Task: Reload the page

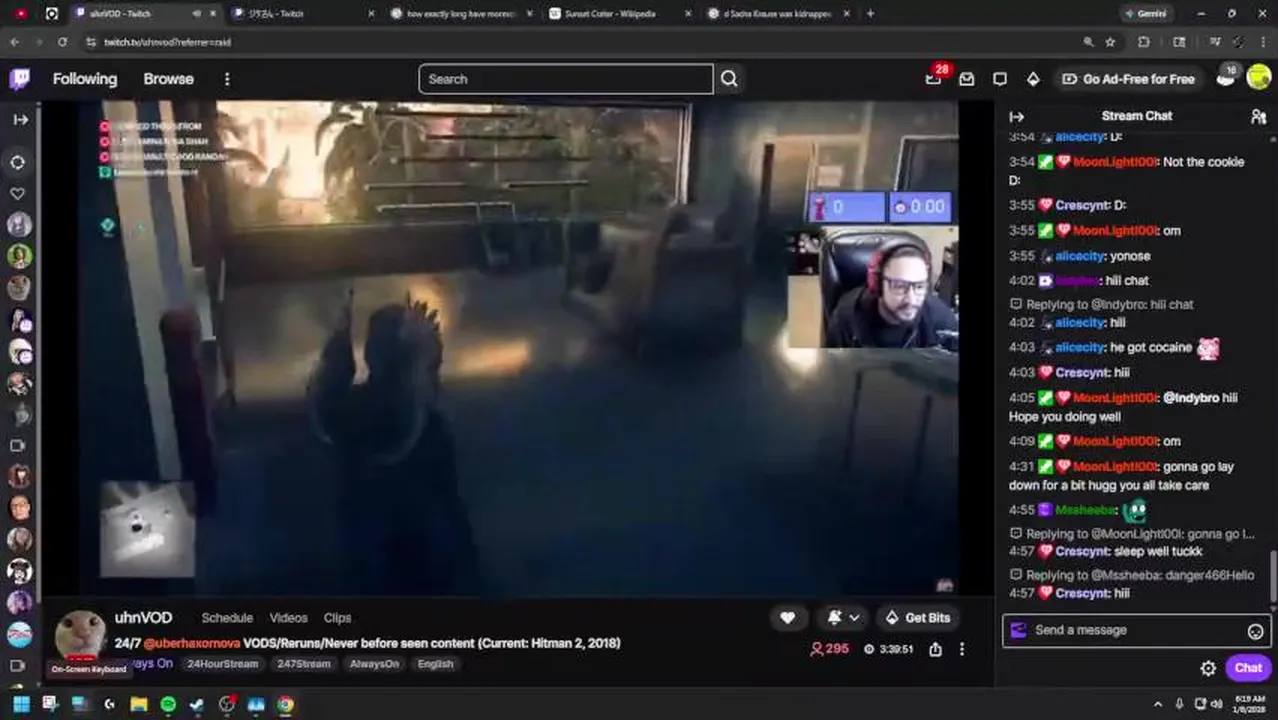Action: 62,42
